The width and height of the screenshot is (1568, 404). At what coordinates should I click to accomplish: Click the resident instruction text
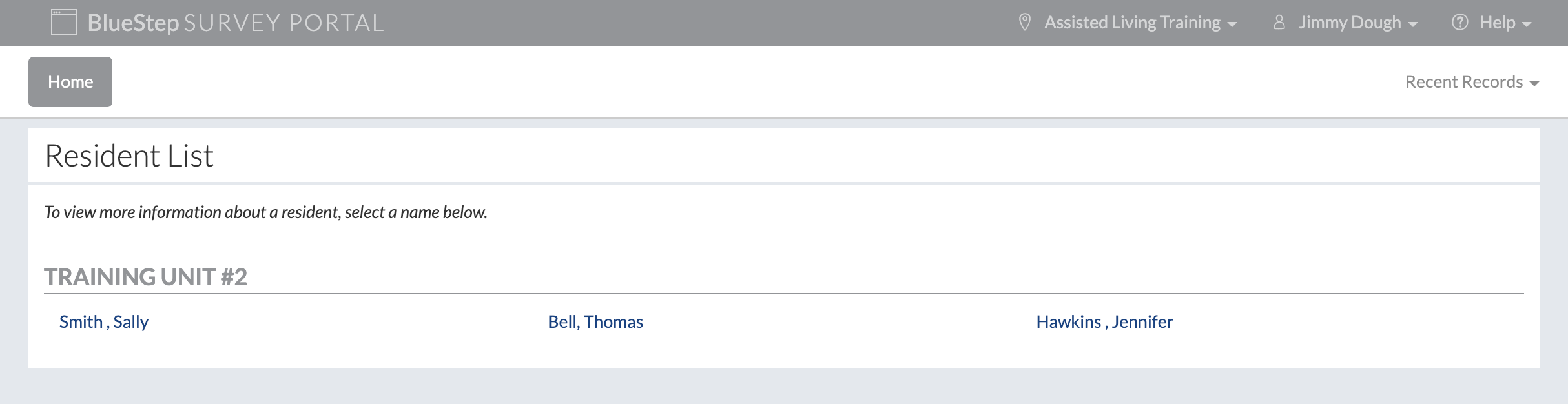click(265, 212)
